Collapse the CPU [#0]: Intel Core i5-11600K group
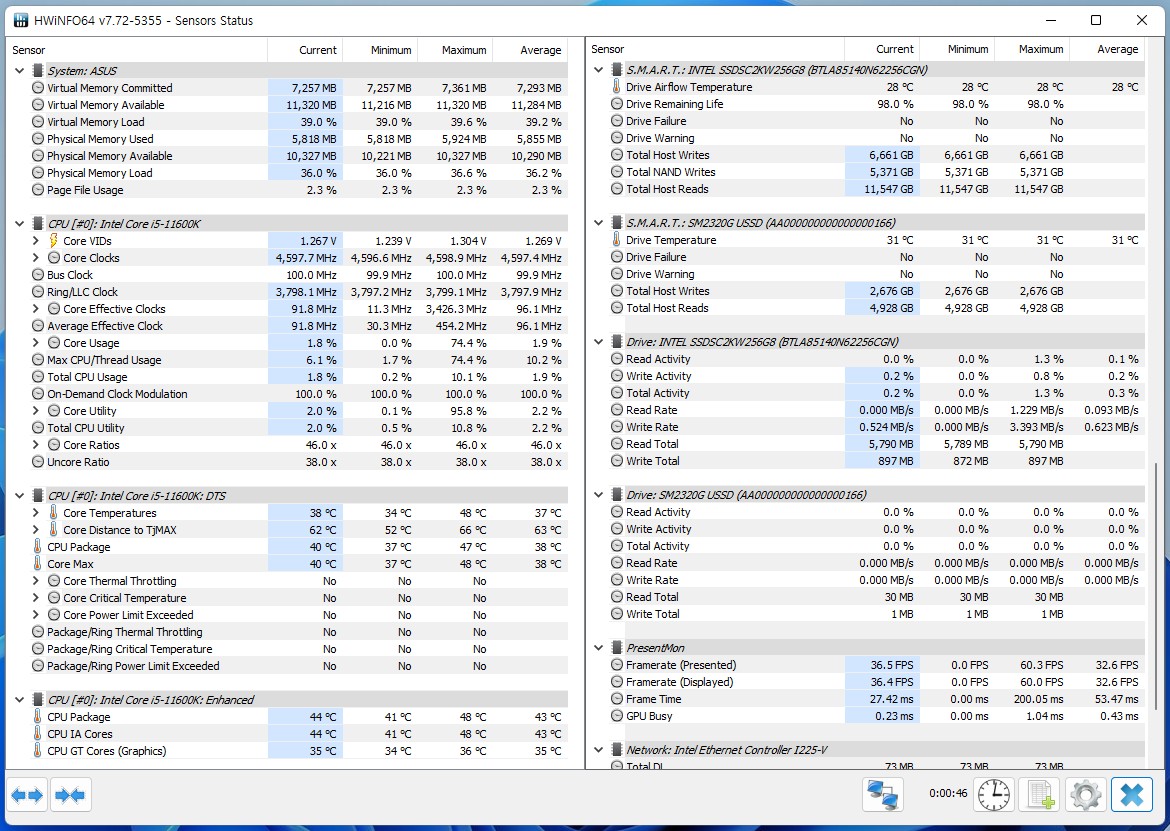 (x=19, y=224)
